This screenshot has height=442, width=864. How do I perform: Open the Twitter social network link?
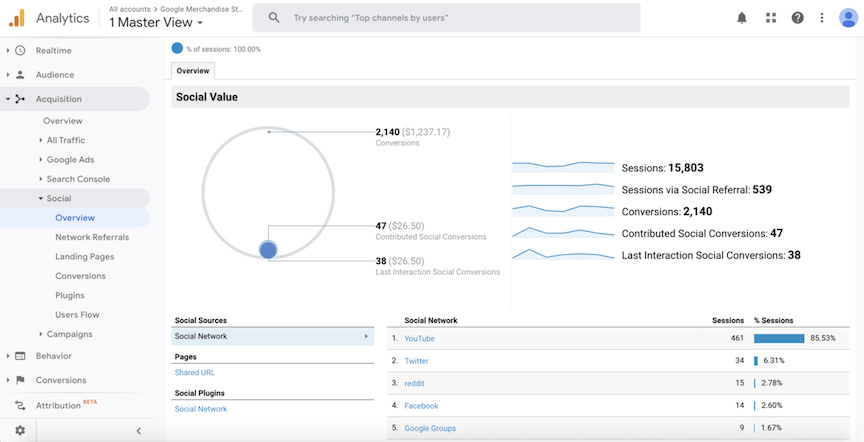pyautogui.click(x=417, y=361)
